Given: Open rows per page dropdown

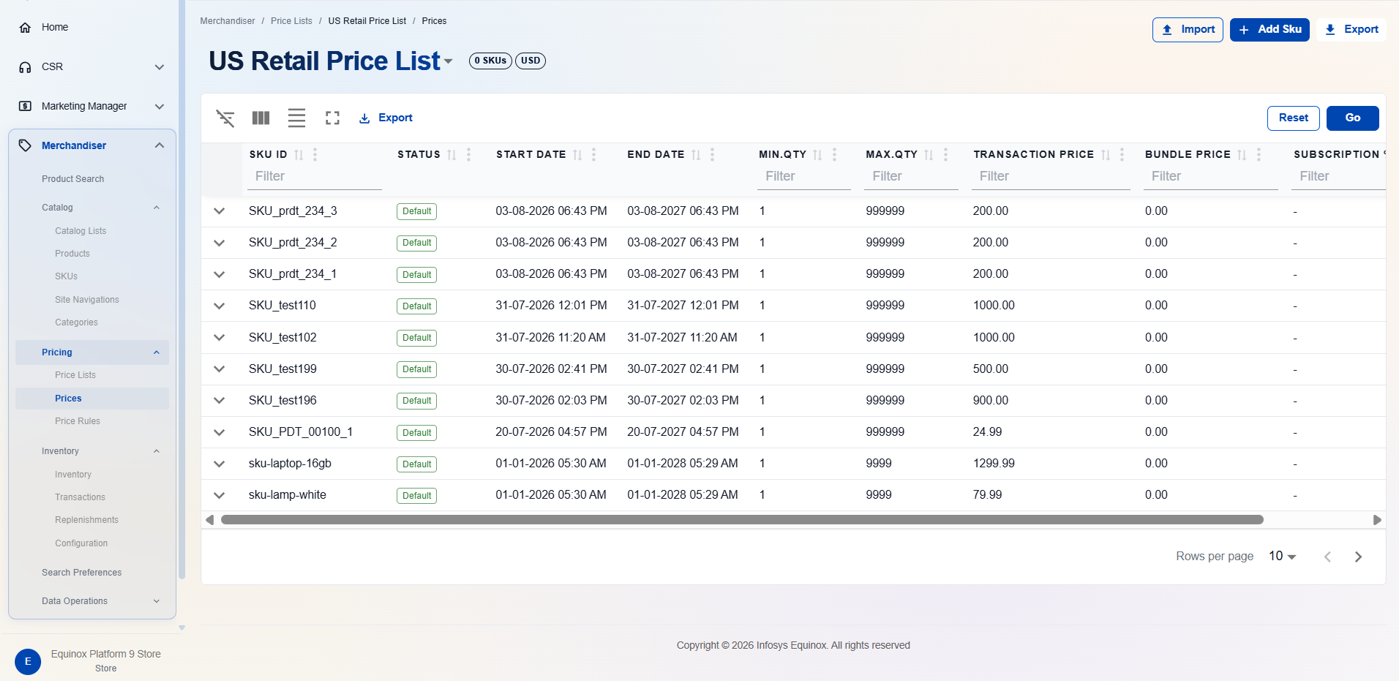Looking at the screenshot, I should 1282,557.
